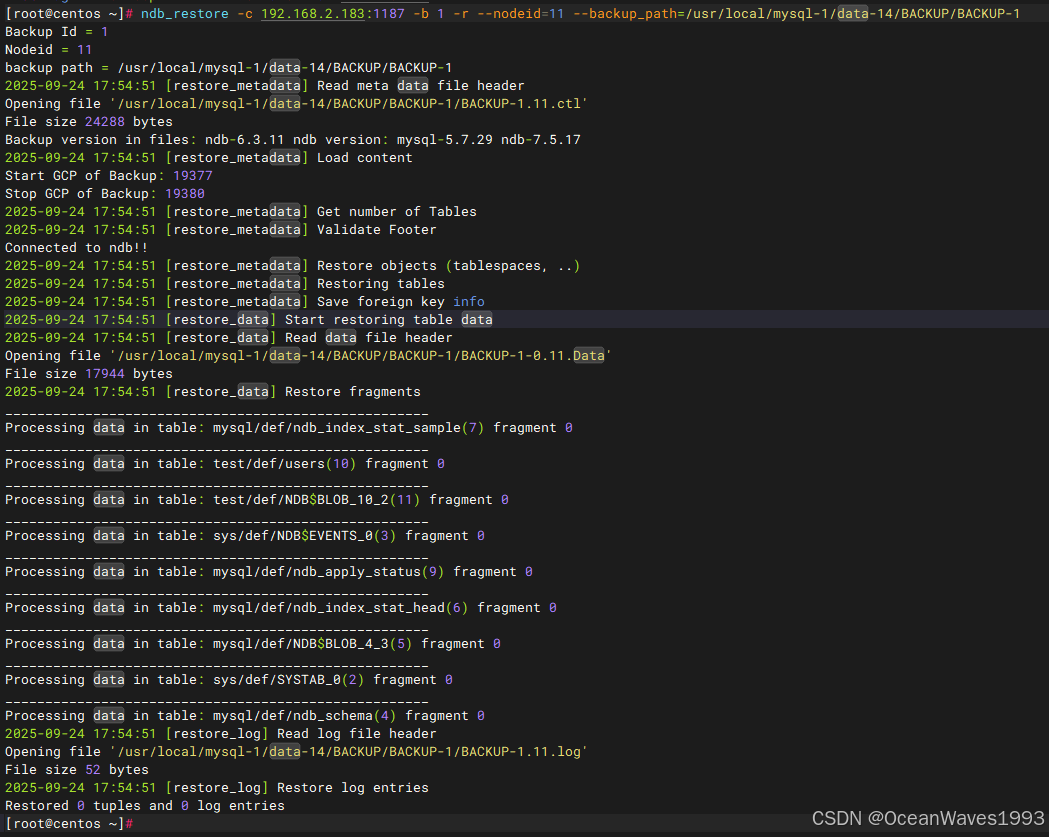
Task: Click 'Connected to ndb!!' line
Action: click(76, 248)
